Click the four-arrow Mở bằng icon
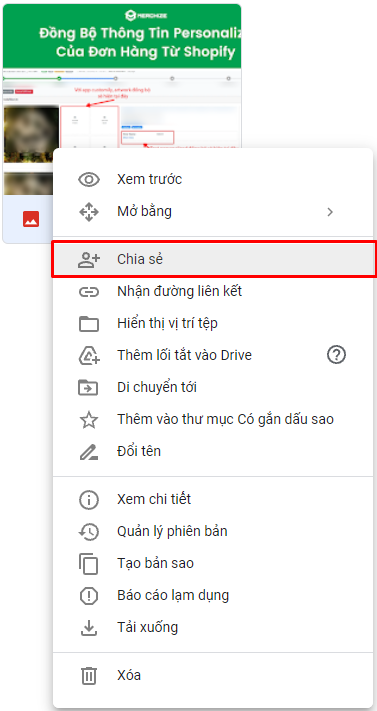377x711 pixels. [89, 212]
